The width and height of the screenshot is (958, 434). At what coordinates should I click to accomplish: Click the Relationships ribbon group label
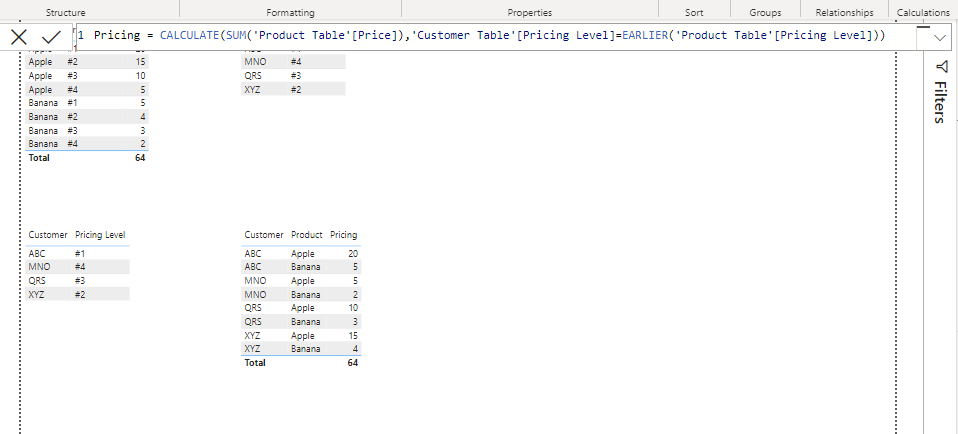(x=844, y=12)
